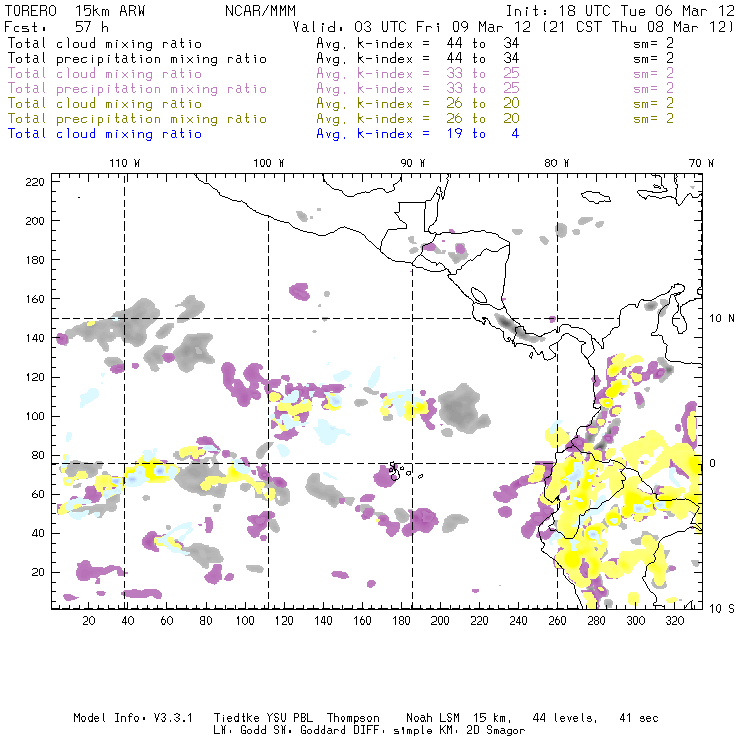Click the olive 'Total precipitation mixing ratio' legend label
Image resolution: width=740 pixels, height=740 pixels.
137,119
